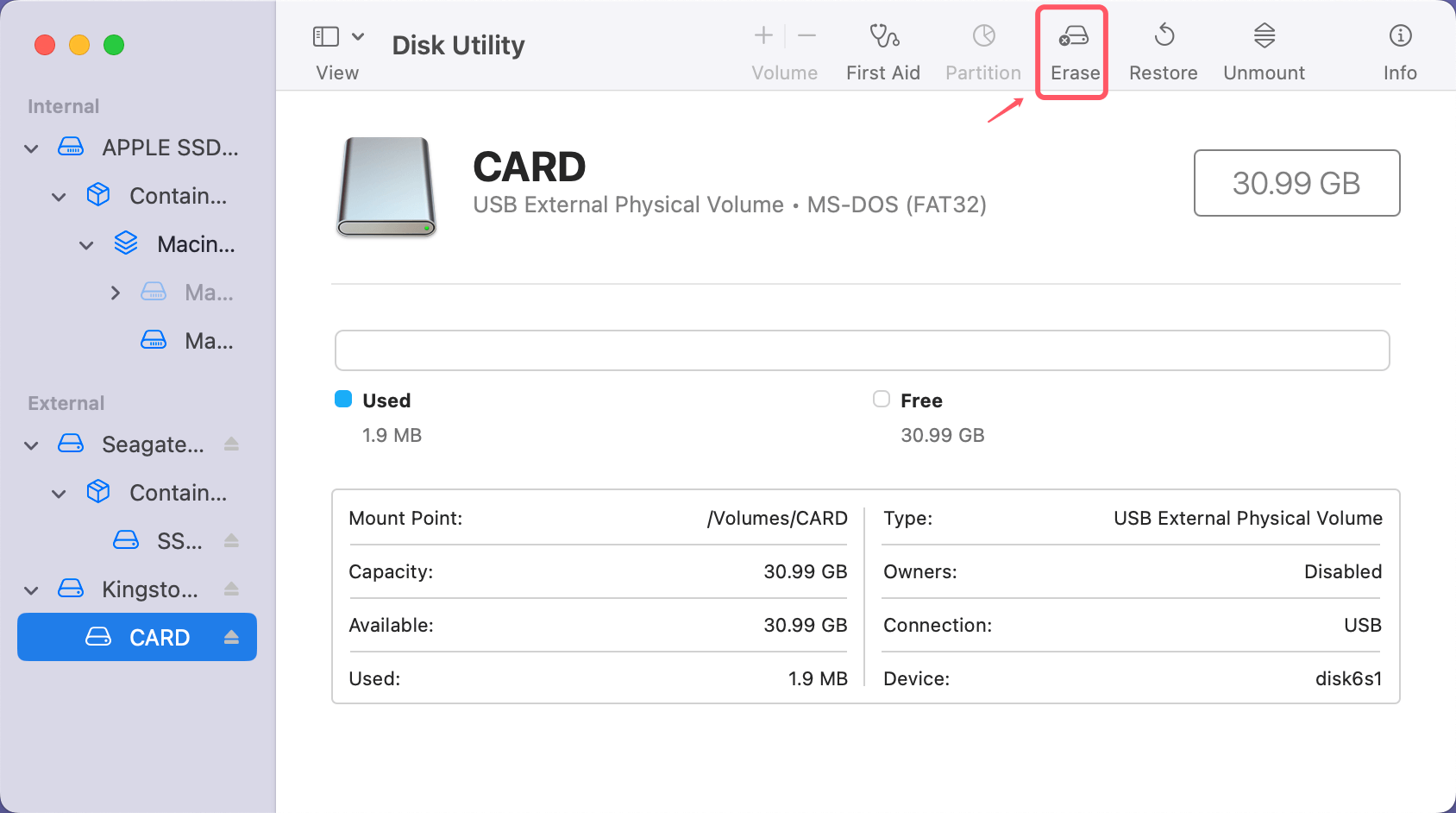Expand the grayed-out Macintosh volume entry

click(x=116, y=293)
